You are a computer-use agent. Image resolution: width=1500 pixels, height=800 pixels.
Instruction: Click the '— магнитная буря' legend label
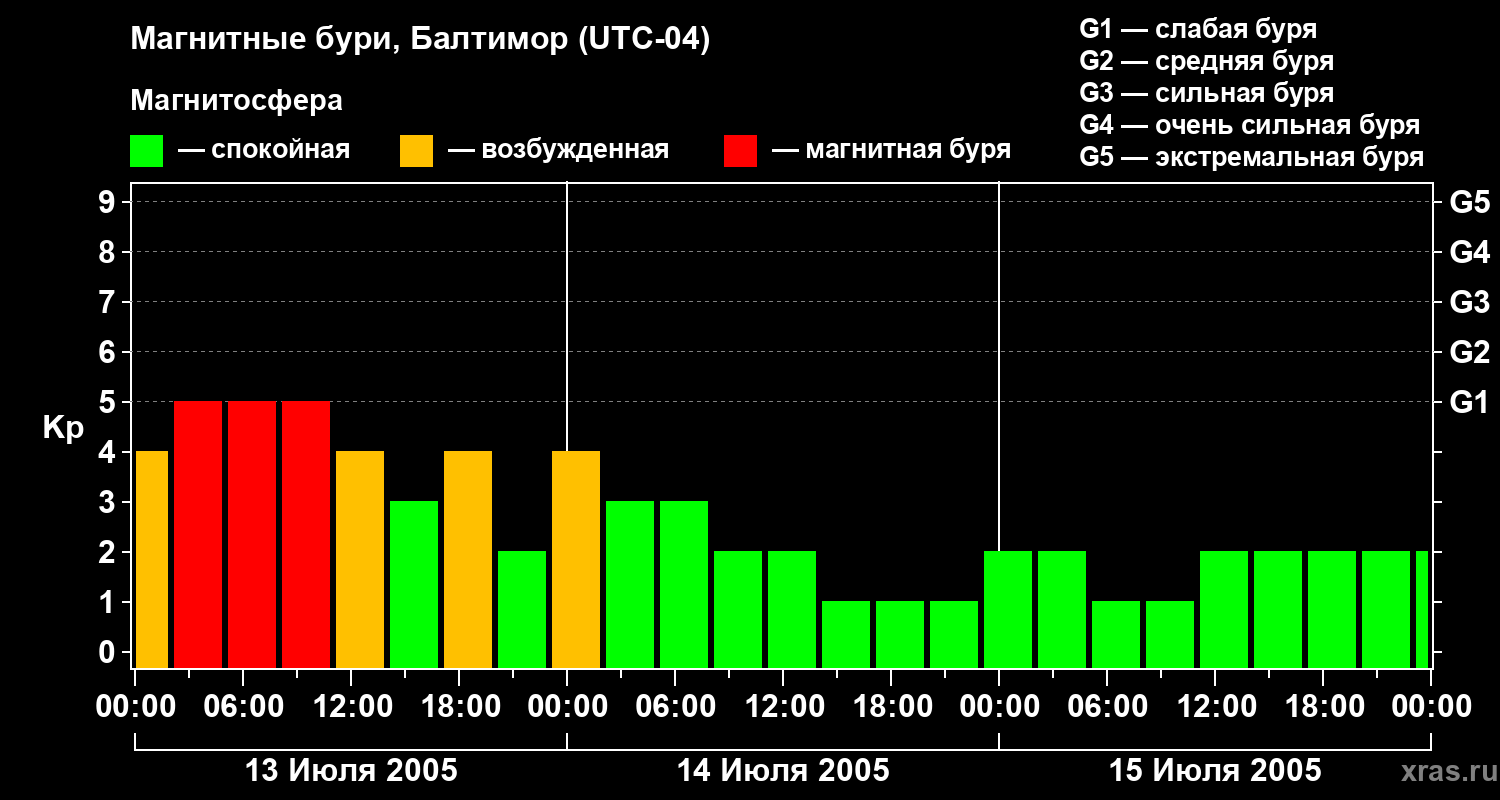[x=891, y=151]
